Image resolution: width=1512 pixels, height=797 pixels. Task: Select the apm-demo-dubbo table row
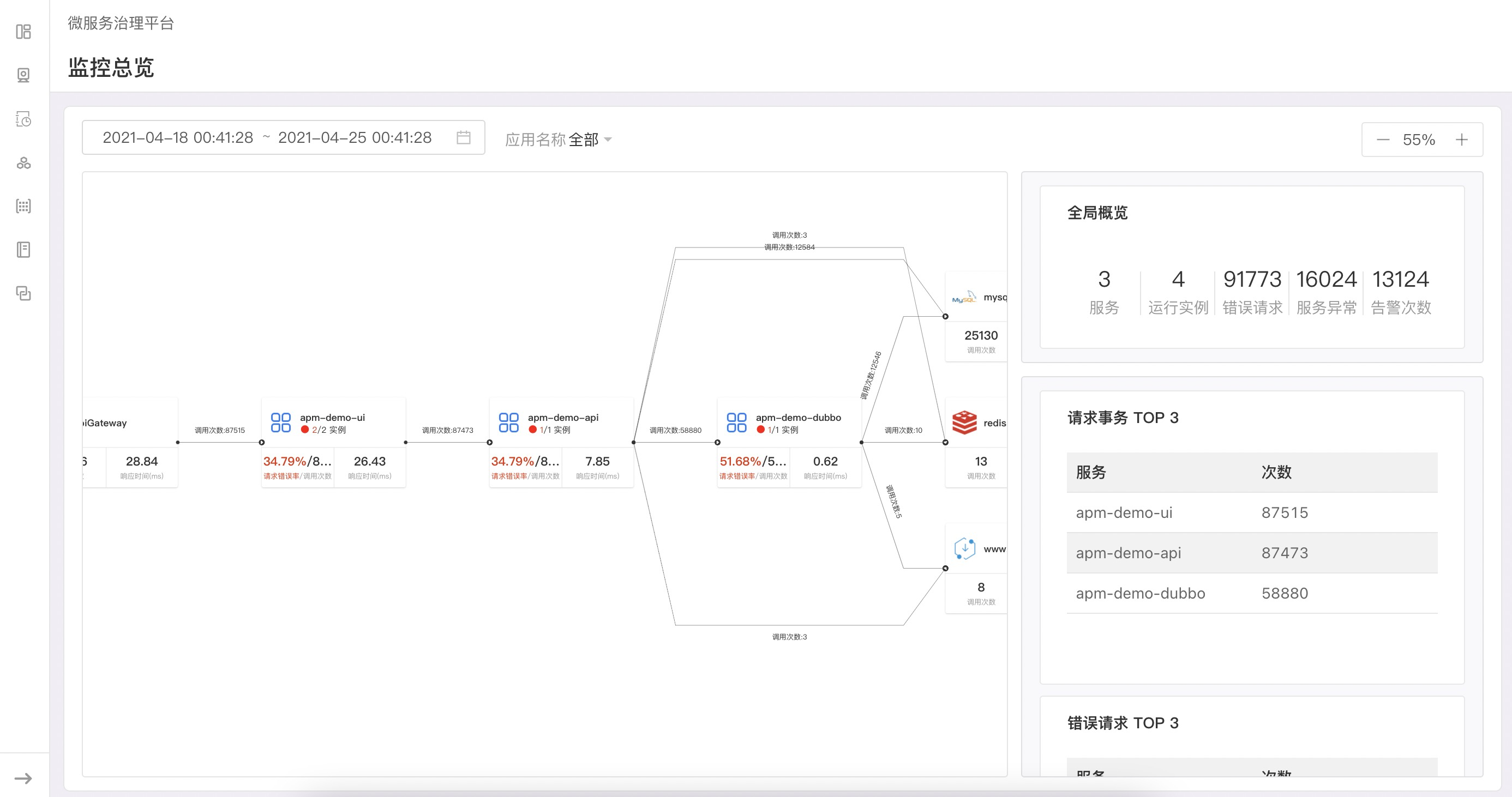(x=1252, y=593)
